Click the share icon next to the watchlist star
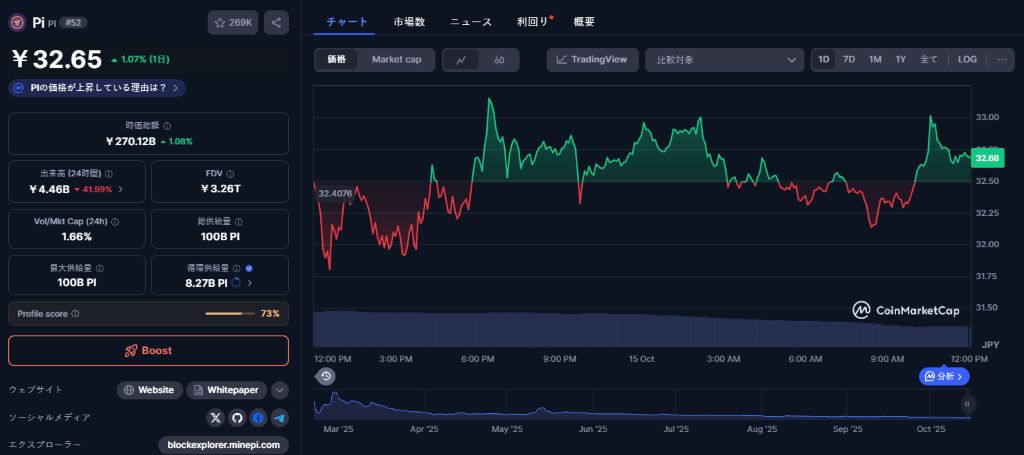 276,22
